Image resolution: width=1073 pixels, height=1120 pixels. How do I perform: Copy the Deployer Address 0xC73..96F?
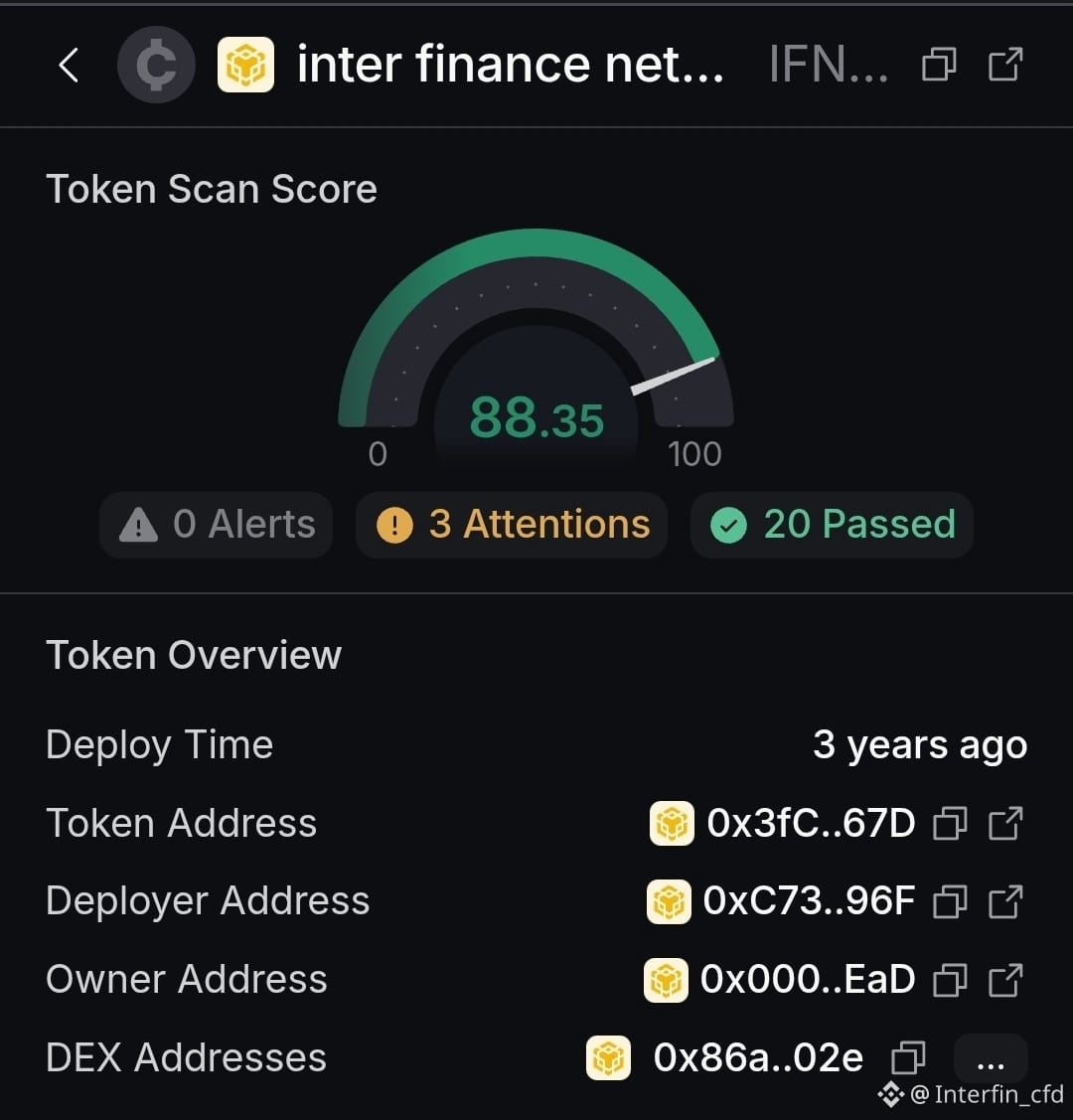pos(950,901)
